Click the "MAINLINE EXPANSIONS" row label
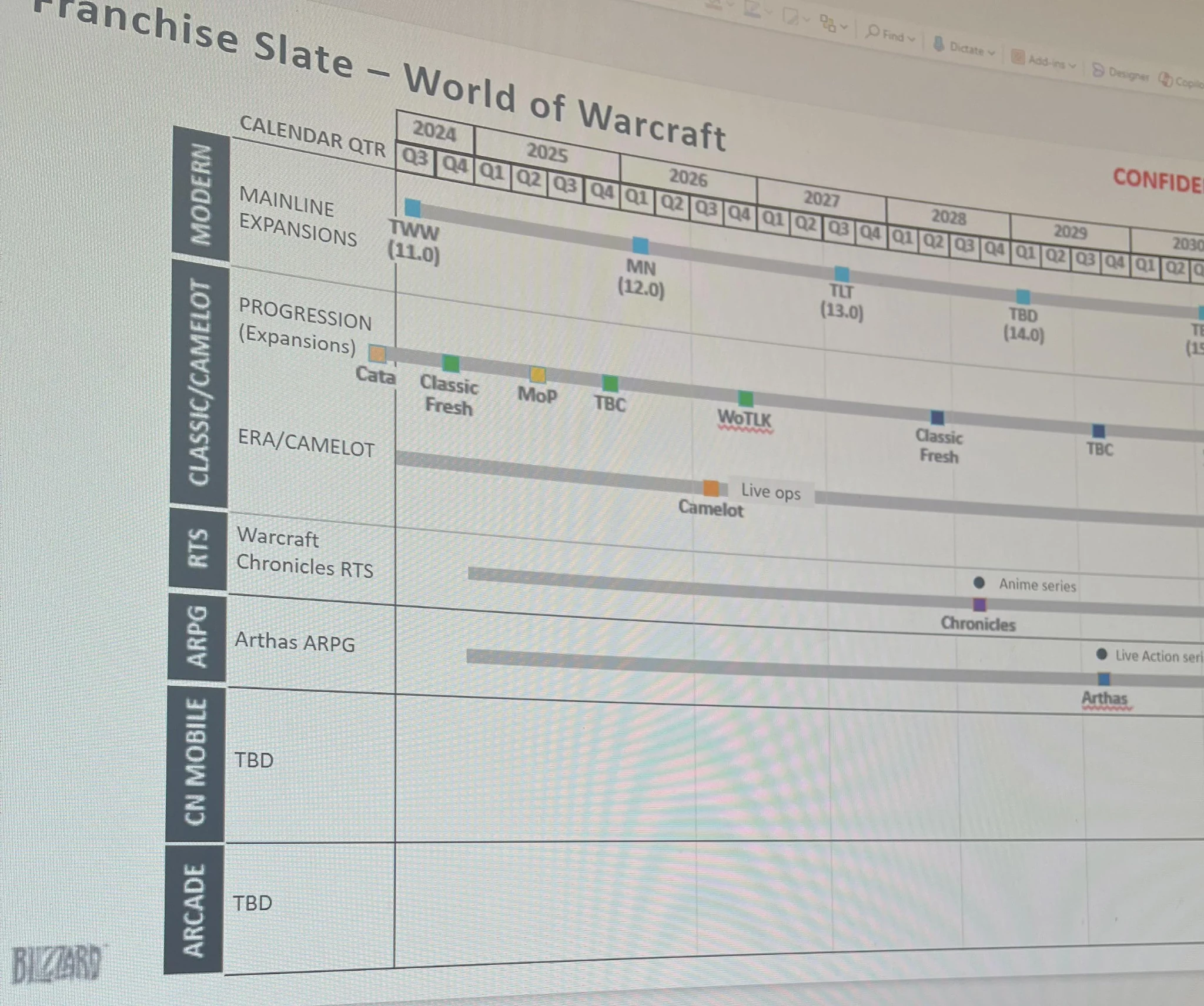Screen dimensions: 1204x1006 click(298, 216)
